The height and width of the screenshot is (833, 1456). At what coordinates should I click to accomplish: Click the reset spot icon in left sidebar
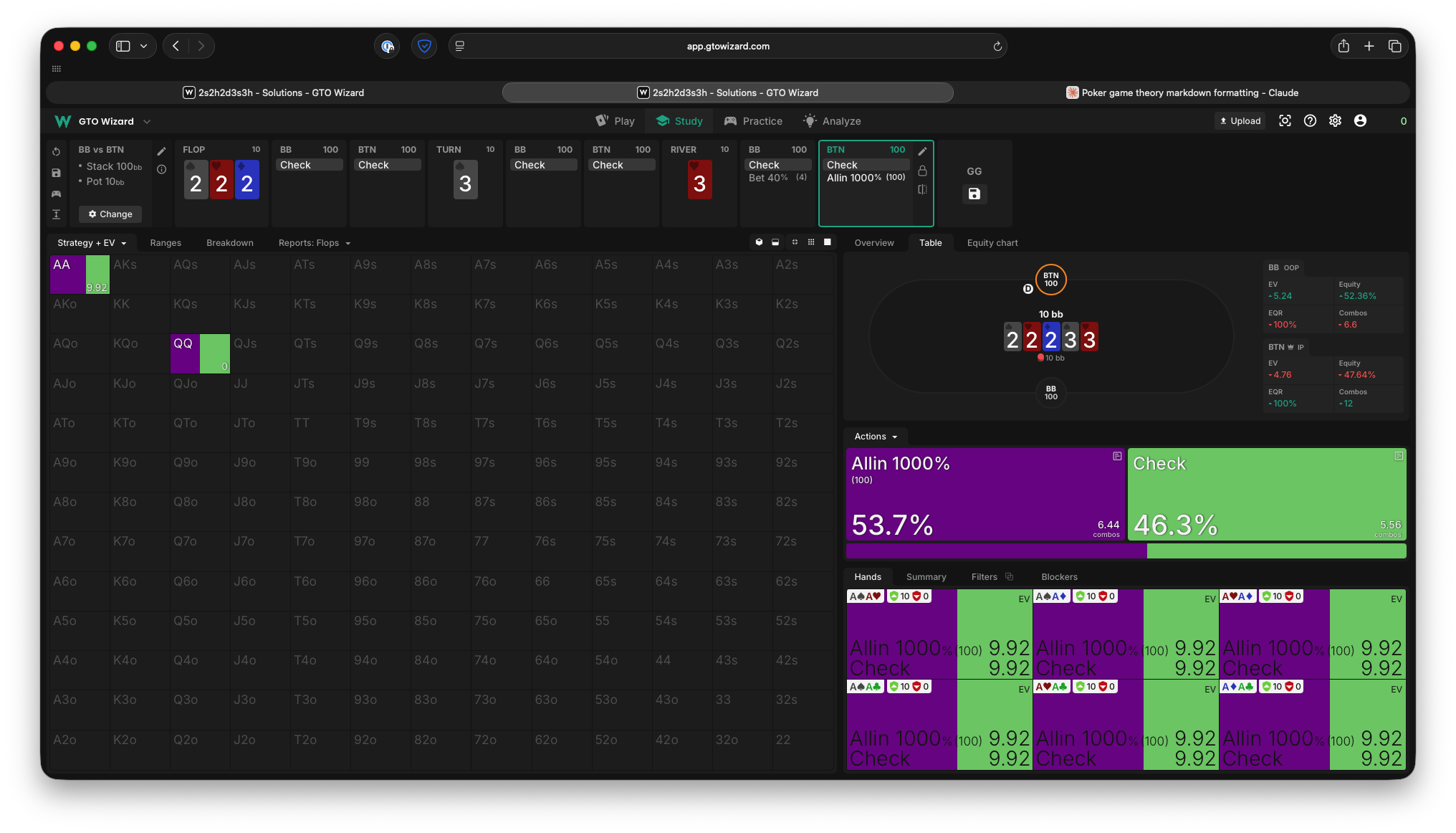point(56,152)
